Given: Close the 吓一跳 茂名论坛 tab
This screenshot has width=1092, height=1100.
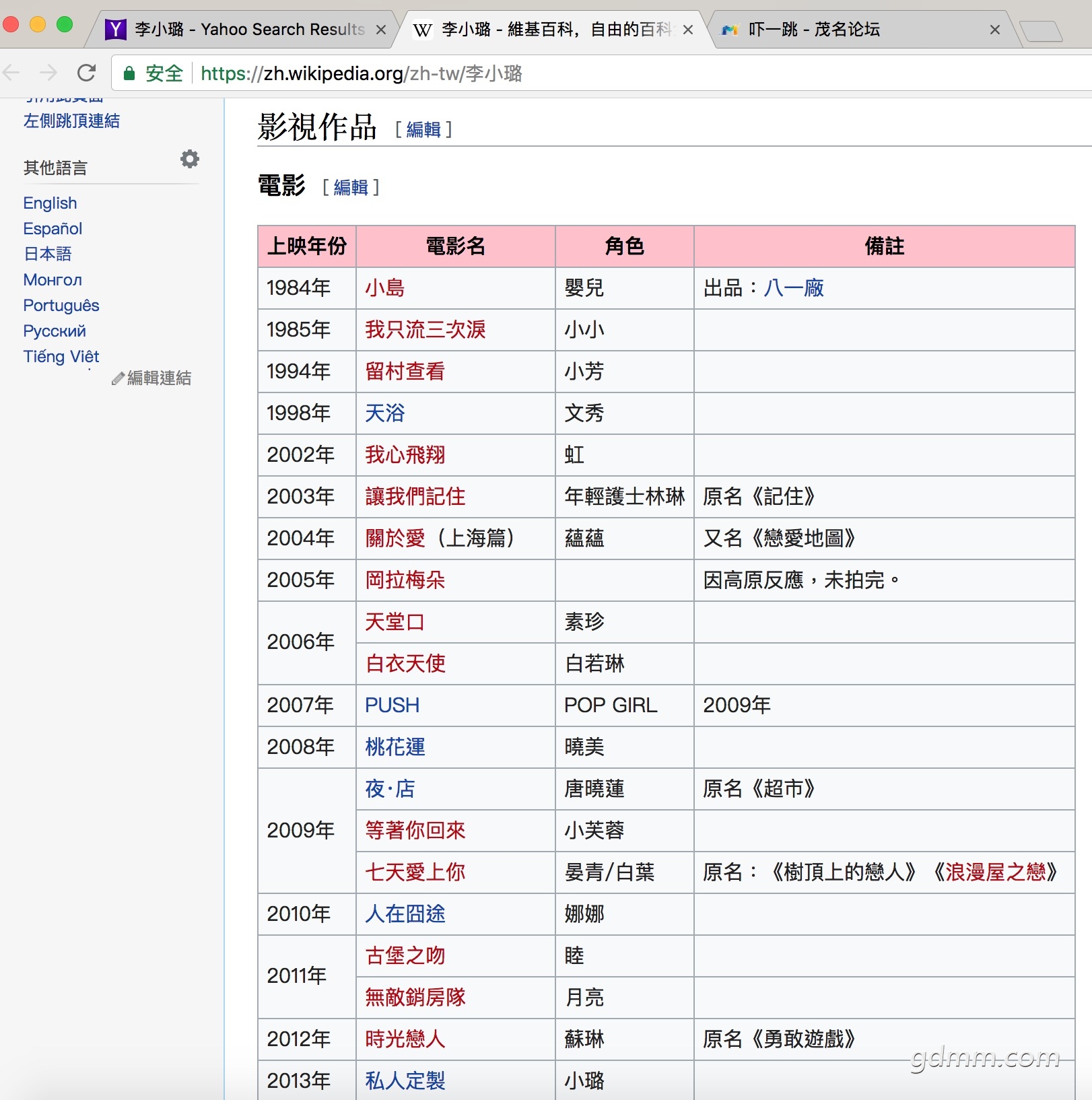Looking at the screenshot, I should (995, 30).
